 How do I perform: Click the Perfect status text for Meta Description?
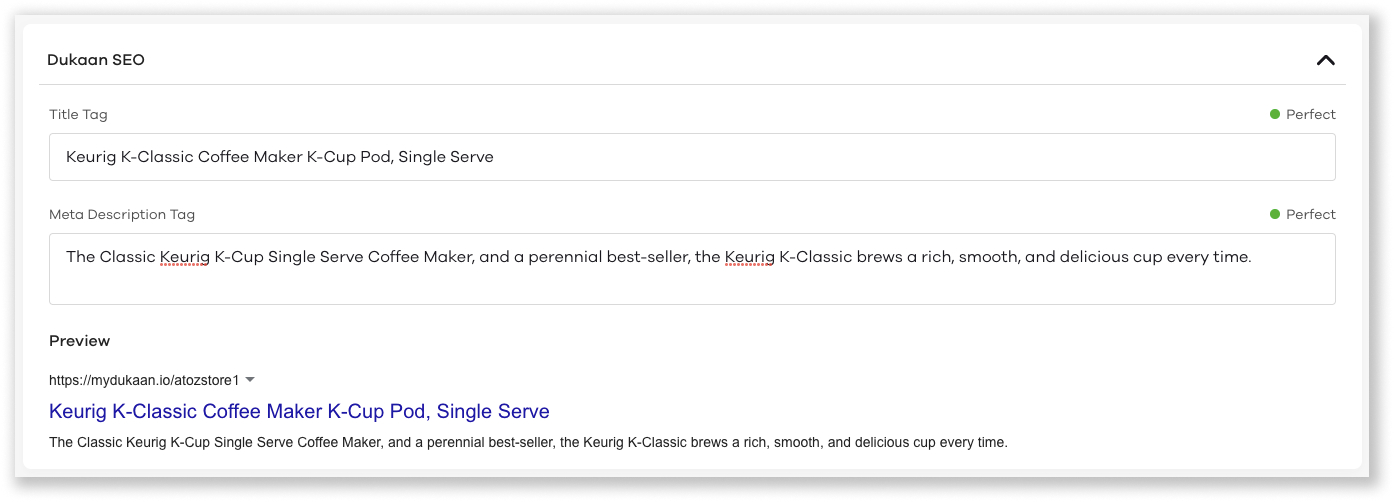[1310, 214]
